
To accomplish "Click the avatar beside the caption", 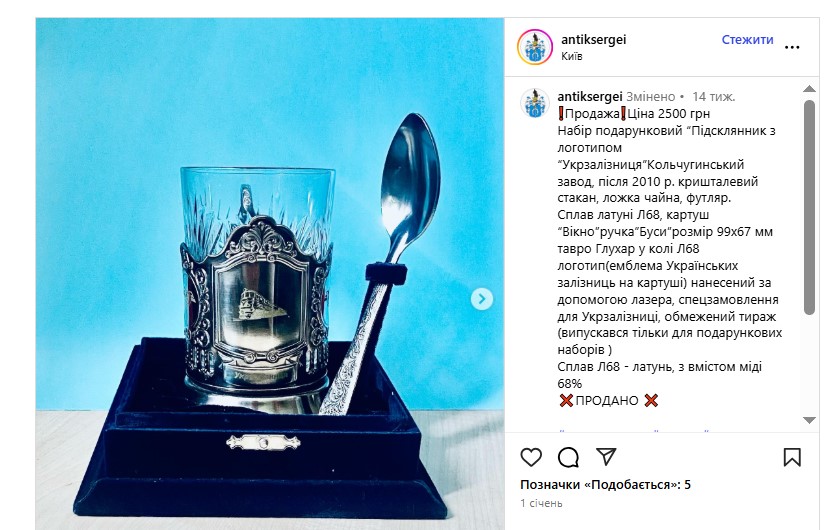I will click(535, 103).
